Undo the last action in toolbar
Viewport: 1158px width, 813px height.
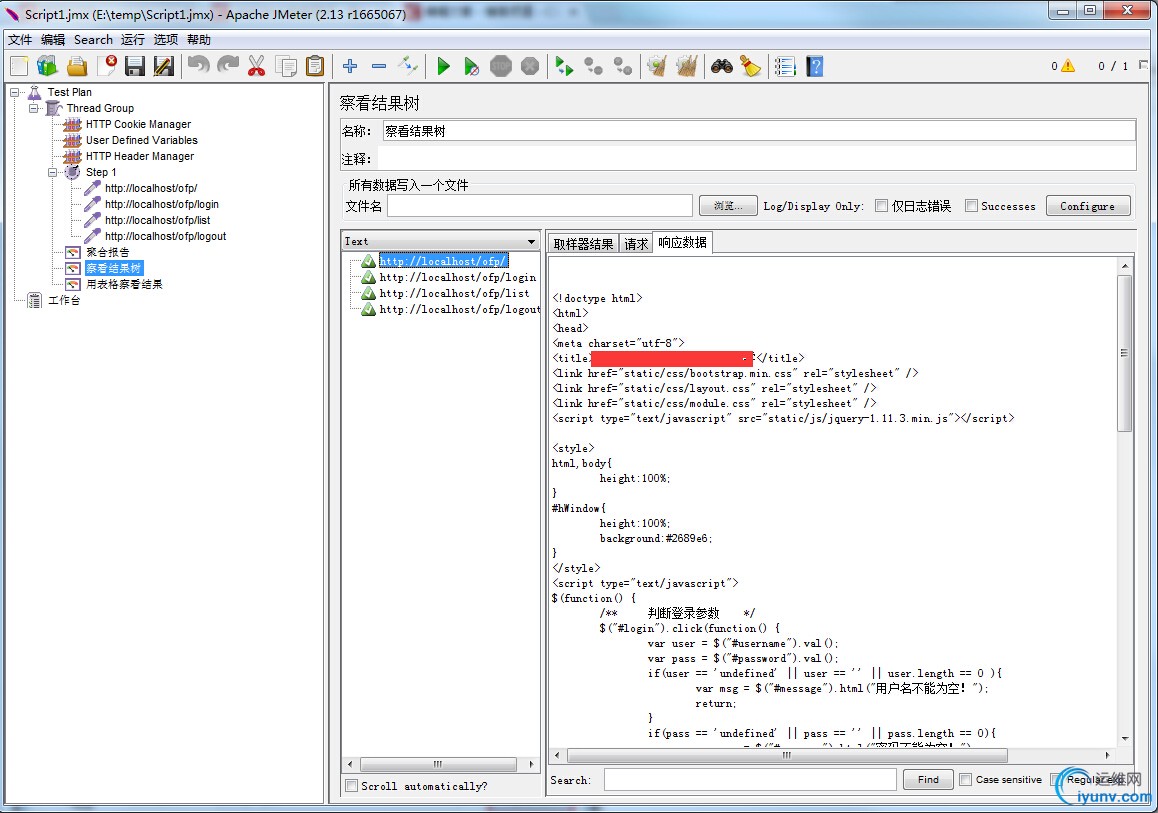[198, 66]
